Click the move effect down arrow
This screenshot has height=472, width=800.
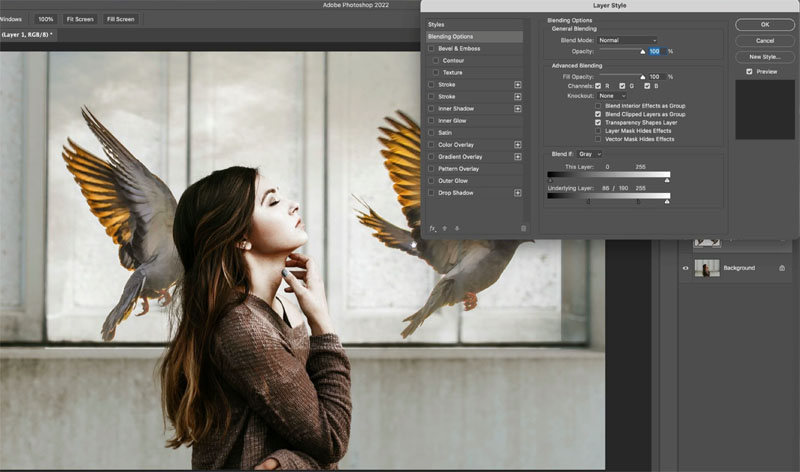pos(456,228)
